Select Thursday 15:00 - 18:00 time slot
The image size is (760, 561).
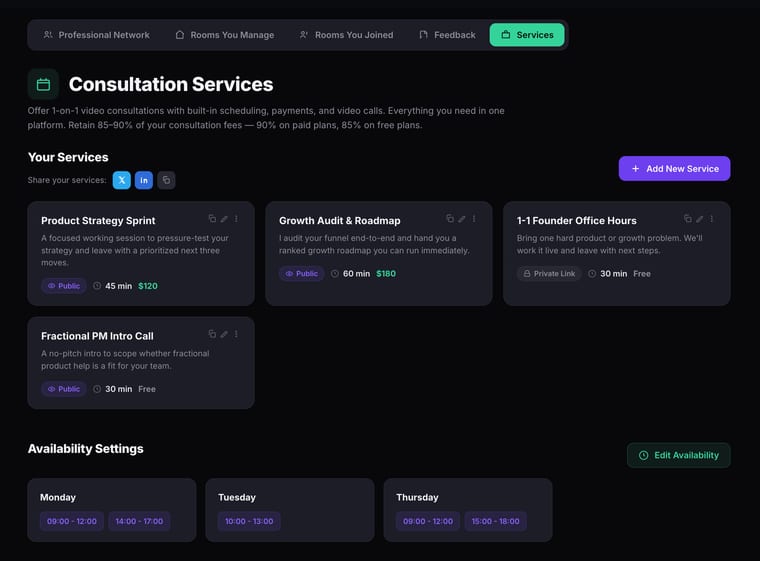(495, 521)
